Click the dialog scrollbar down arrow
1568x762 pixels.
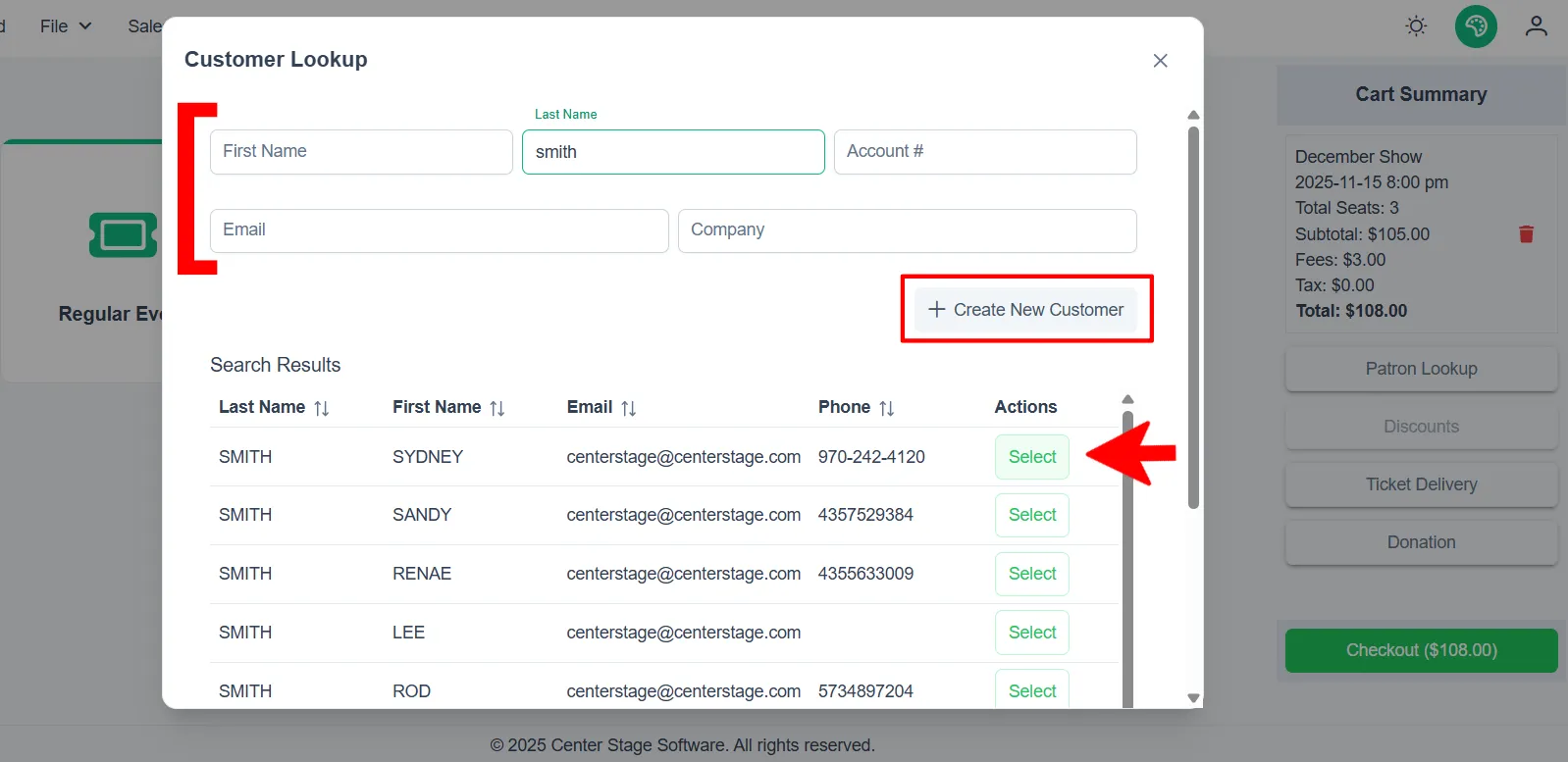coord(1193,698)
